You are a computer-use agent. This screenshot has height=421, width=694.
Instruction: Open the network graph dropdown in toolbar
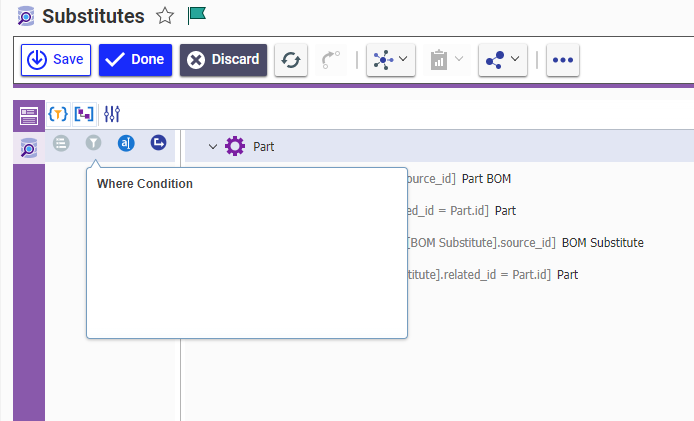click(x=390, y=60)
